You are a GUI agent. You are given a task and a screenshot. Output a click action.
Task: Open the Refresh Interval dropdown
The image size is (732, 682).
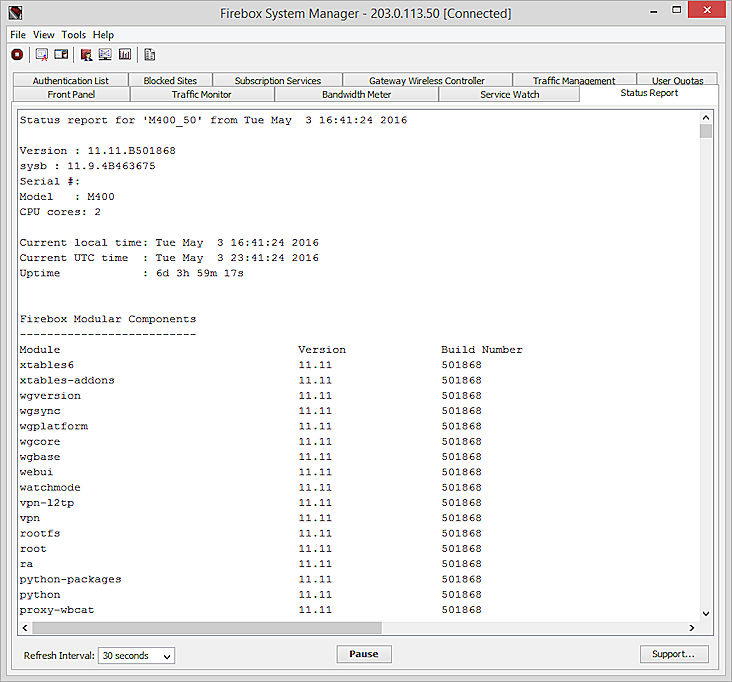136,656
